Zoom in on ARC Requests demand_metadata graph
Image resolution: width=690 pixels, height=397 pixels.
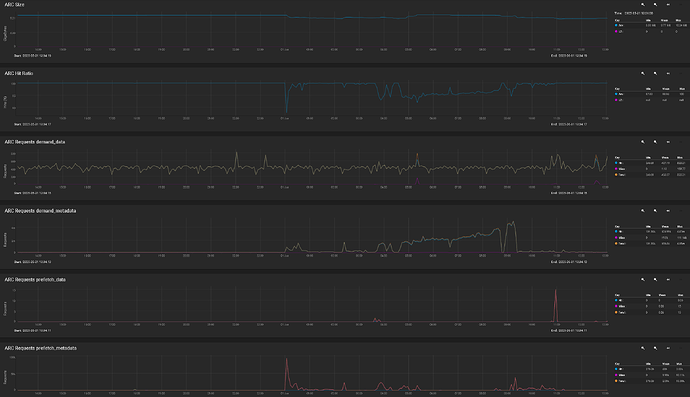point(643,211)
